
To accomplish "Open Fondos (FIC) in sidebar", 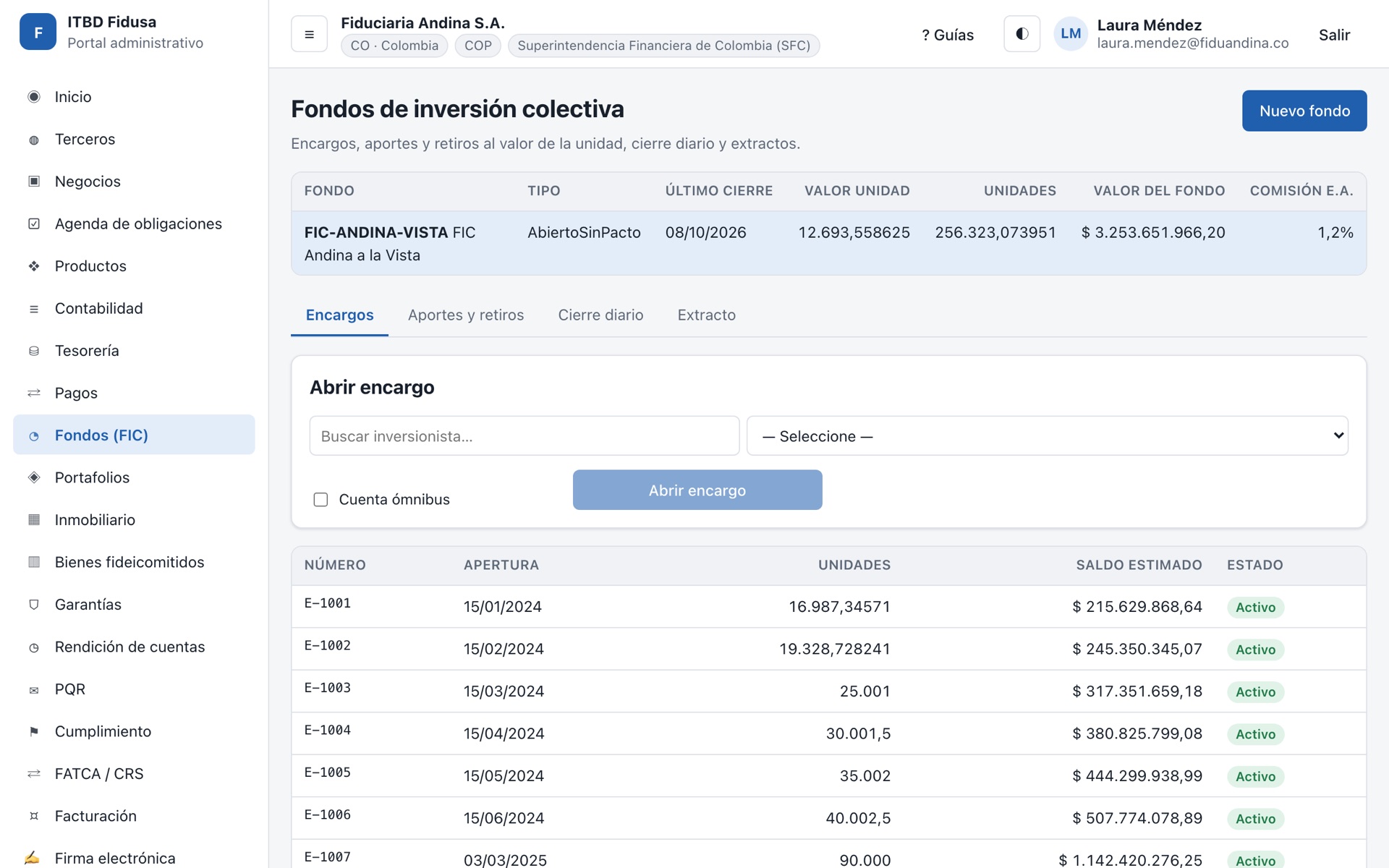I will (x=134, y=435).
